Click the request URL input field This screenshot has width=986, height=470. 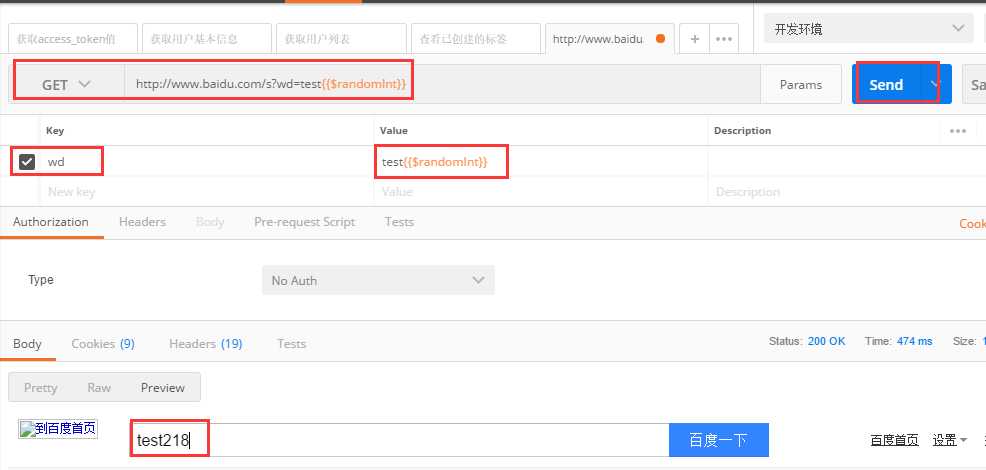[442, 84]
